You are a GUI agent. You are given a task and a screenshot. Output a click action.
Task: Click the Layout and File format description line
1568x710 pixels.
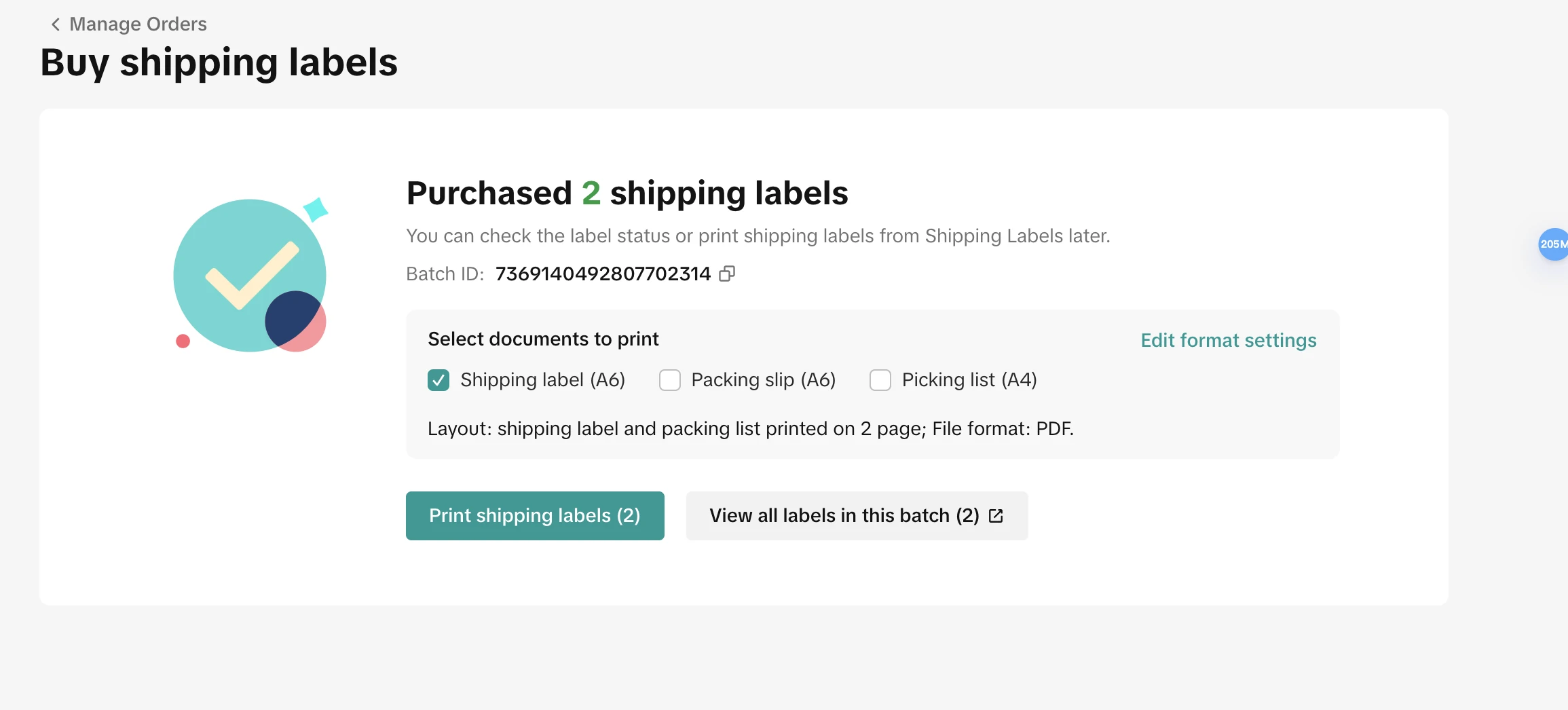coord(750,429)
